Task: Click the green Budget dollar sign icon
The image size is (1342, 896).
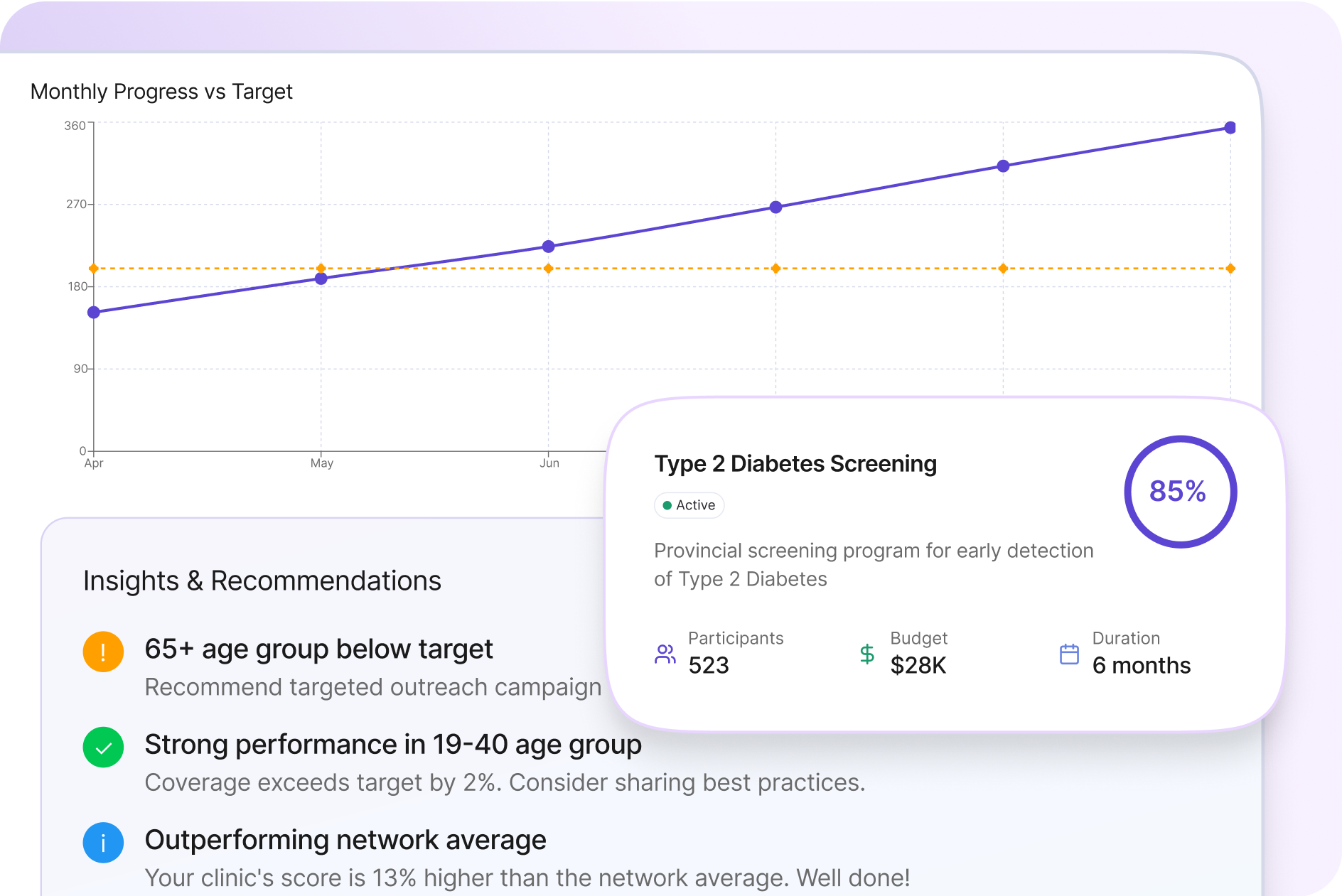Action: coord(866,654)
